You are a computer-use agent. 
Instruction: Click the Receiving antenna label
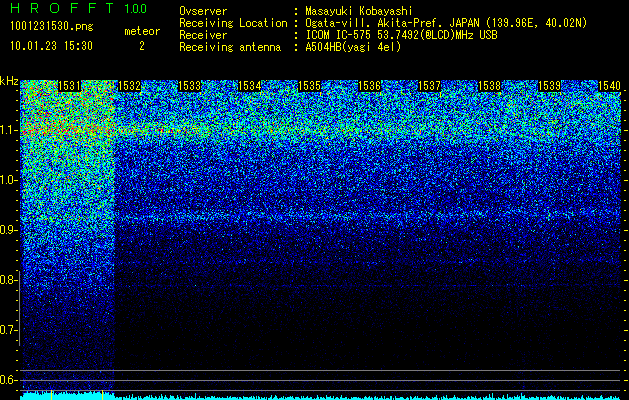tap(230, 47)
